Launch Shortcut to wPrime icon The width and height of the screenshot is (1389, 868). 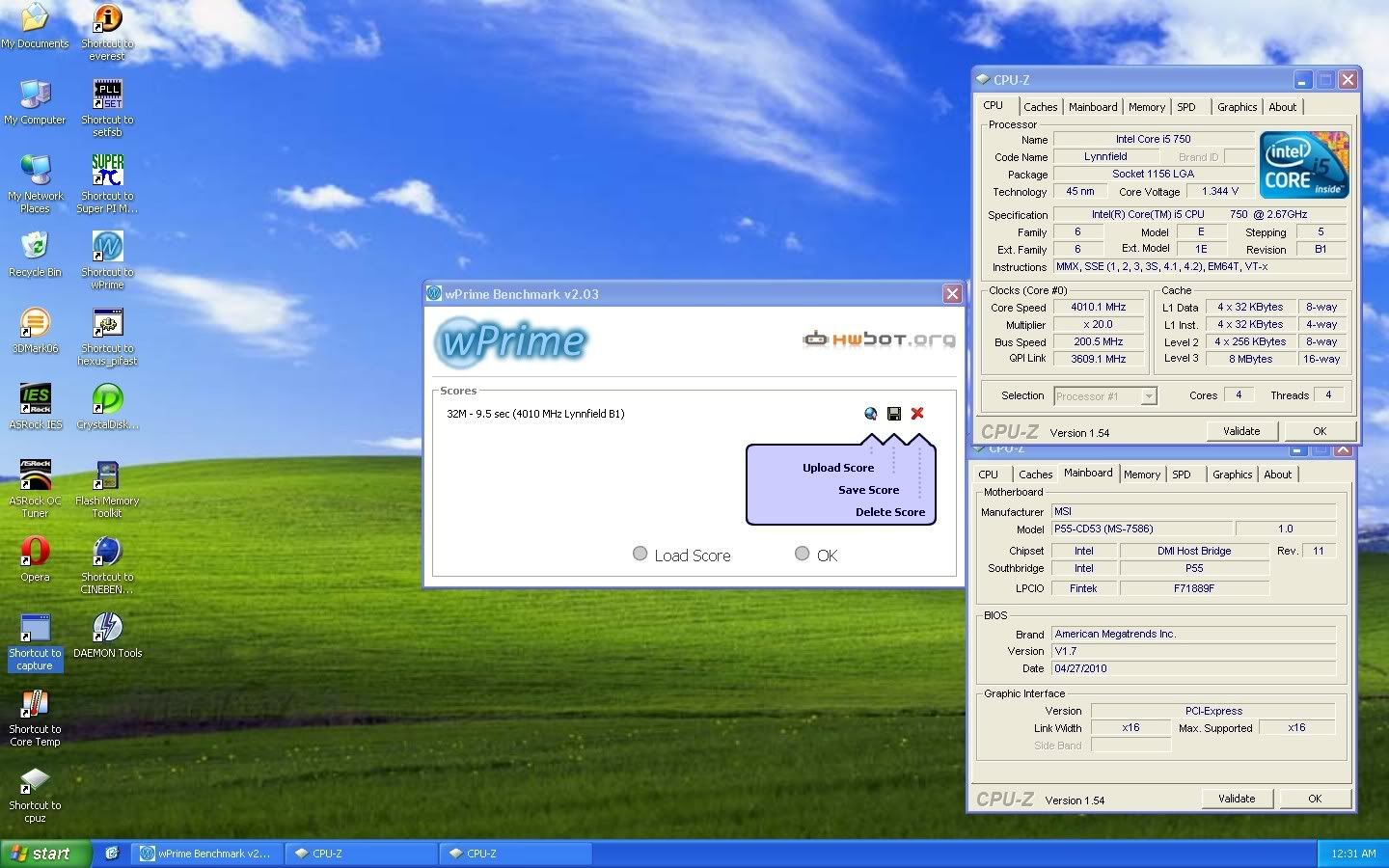pyautogui.click(x=107, y=259)
